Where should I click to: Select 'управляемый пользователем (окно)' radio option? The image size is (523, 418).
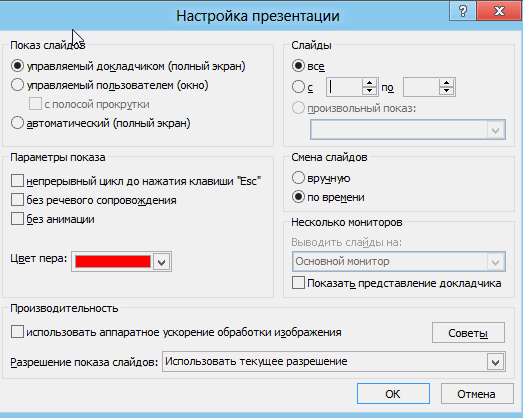17,85
